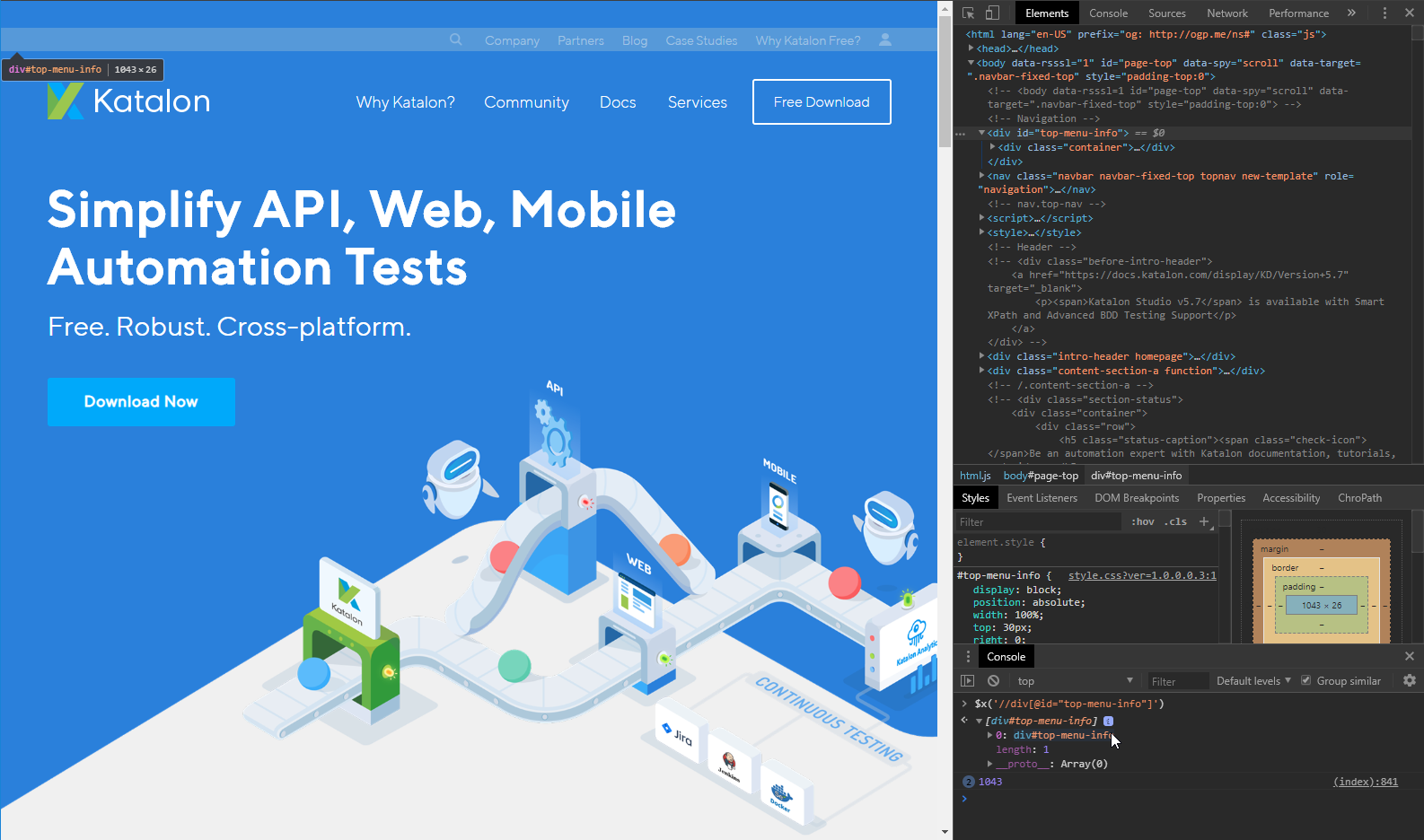The width and height of the screenshot is (1424, 840).
Task: Click the Blog link
Action: click(635, 40)
